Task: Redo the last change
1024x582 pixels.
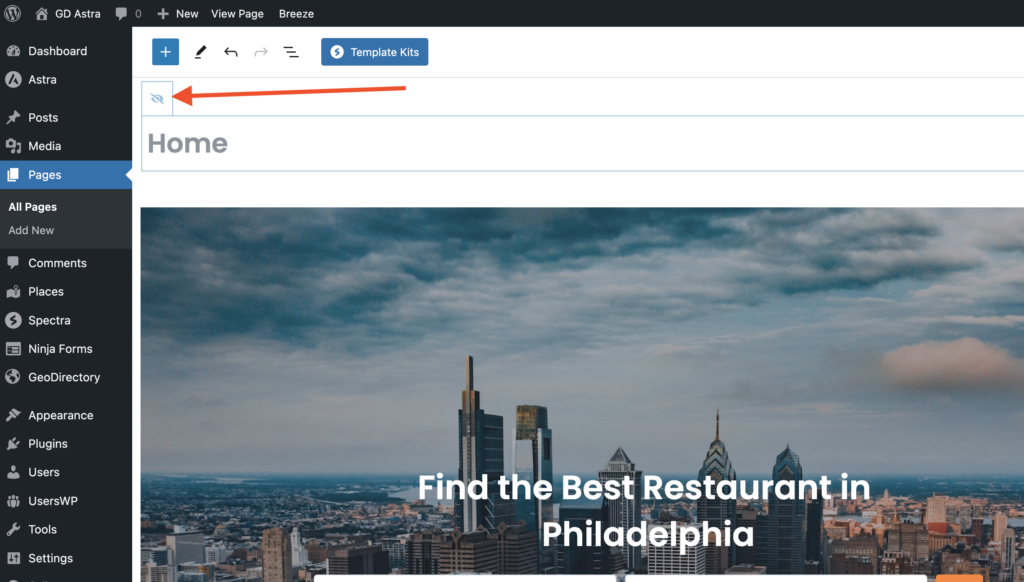Action: [260, 51]
